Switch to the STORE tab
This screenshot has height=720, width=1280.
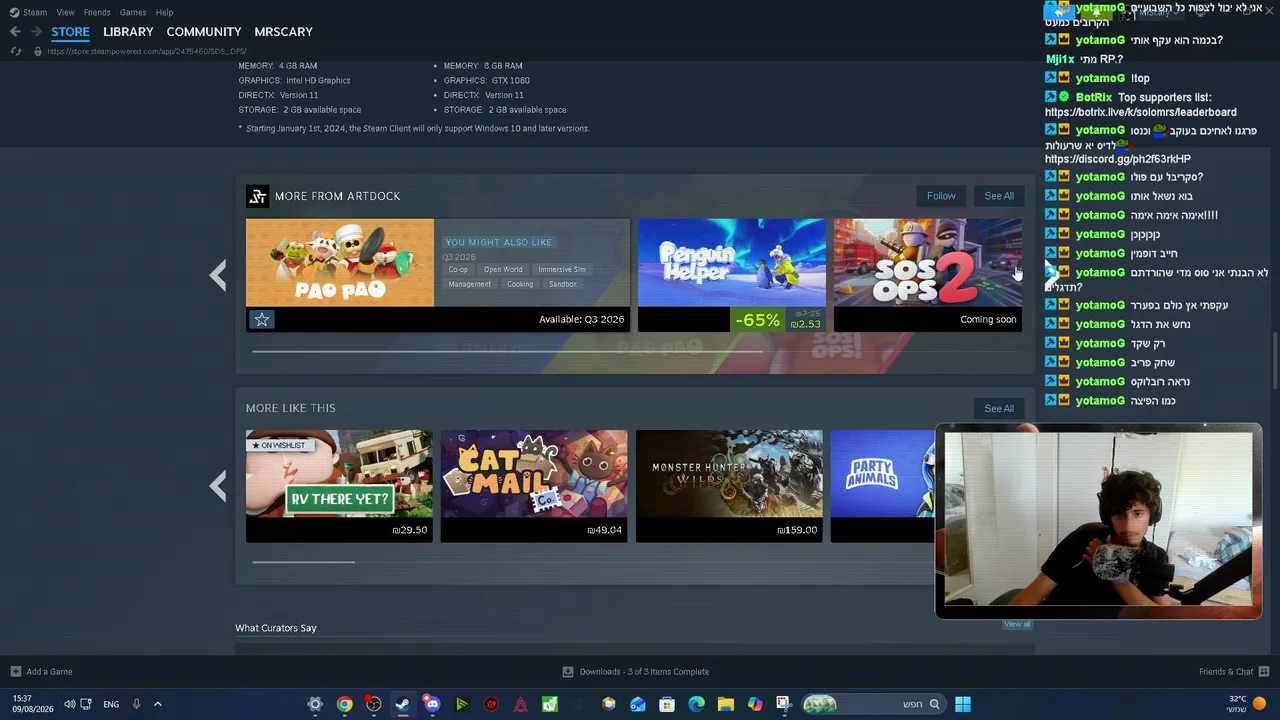(70, 32)
